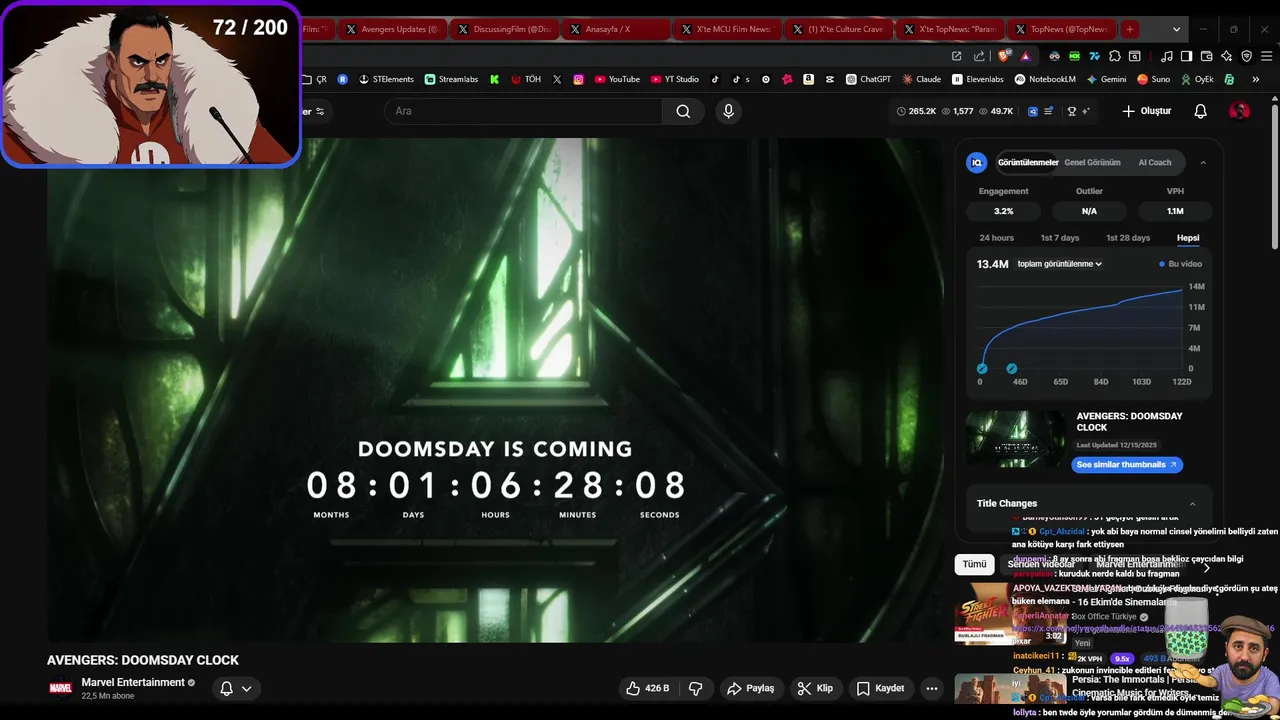Switch to the DiscussingFilm browser tab
Screen dimensions: 1280x720
tap(504, 29)
